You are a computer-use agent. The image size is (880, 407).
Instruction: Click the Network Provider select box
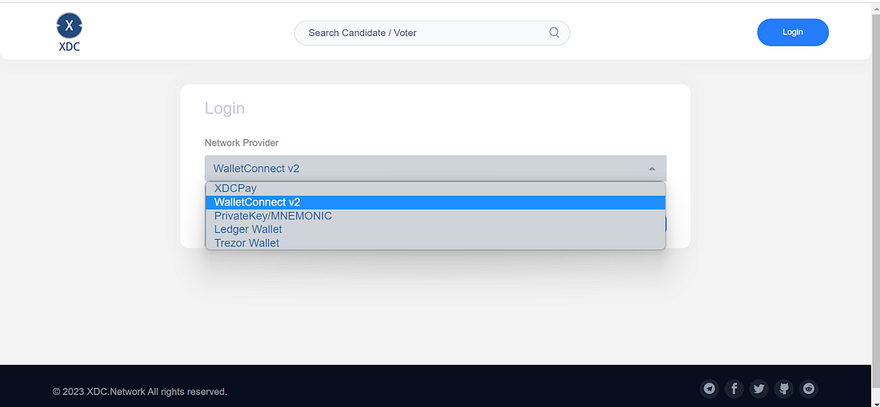[x=420, y=169]
